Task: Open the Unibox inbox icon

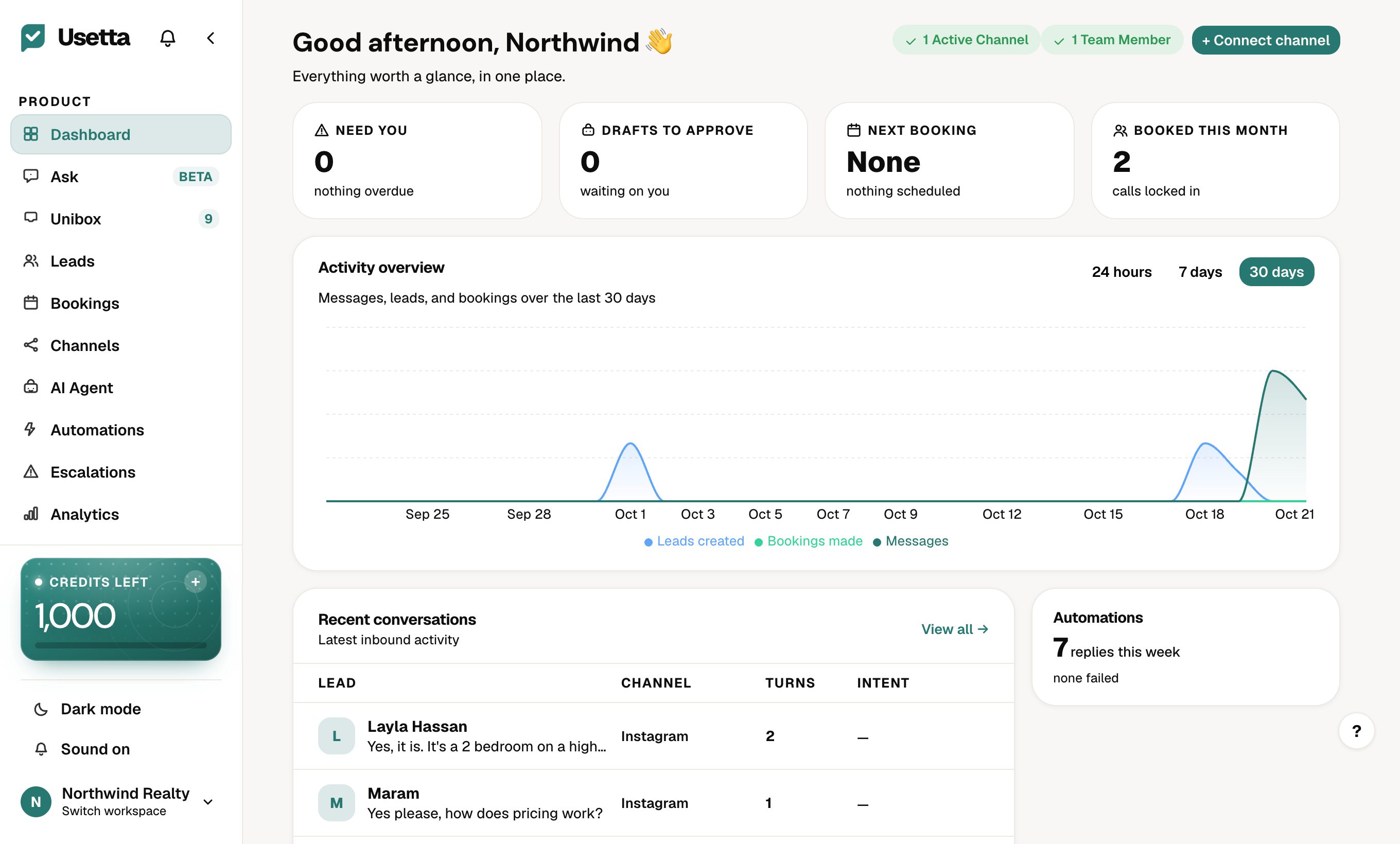Action: (x=31, y=218)
